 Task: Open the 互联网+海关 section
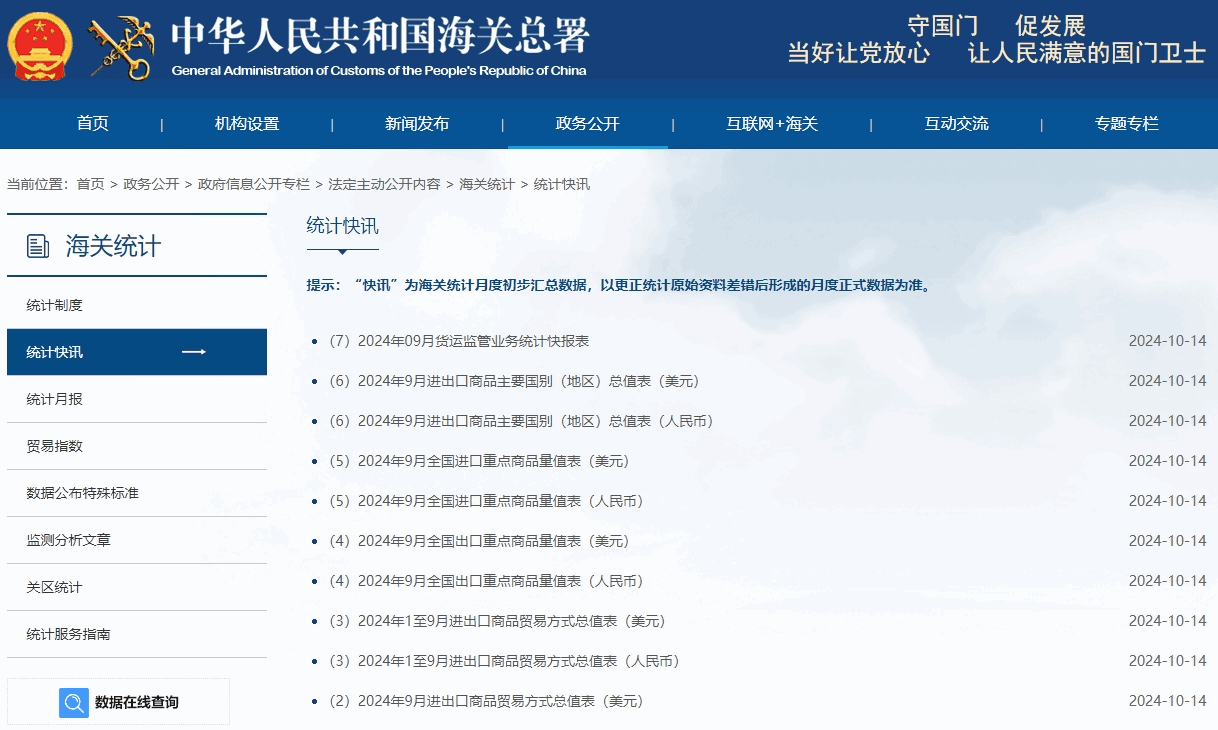click(x=771, y=122)
